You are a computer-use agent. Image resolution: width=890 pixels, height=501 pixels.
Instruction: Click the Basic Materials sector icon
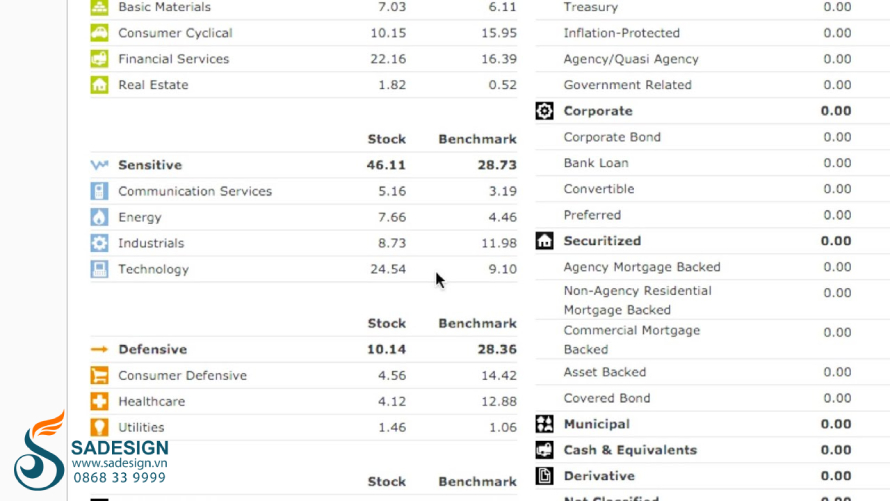tap(99, 7)
